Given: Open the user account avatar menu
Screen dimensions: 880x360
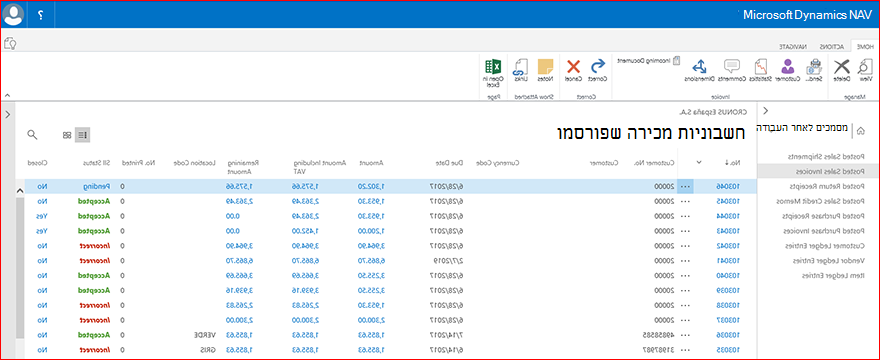Looking at the screenshot, I should (x=13, y=14).
